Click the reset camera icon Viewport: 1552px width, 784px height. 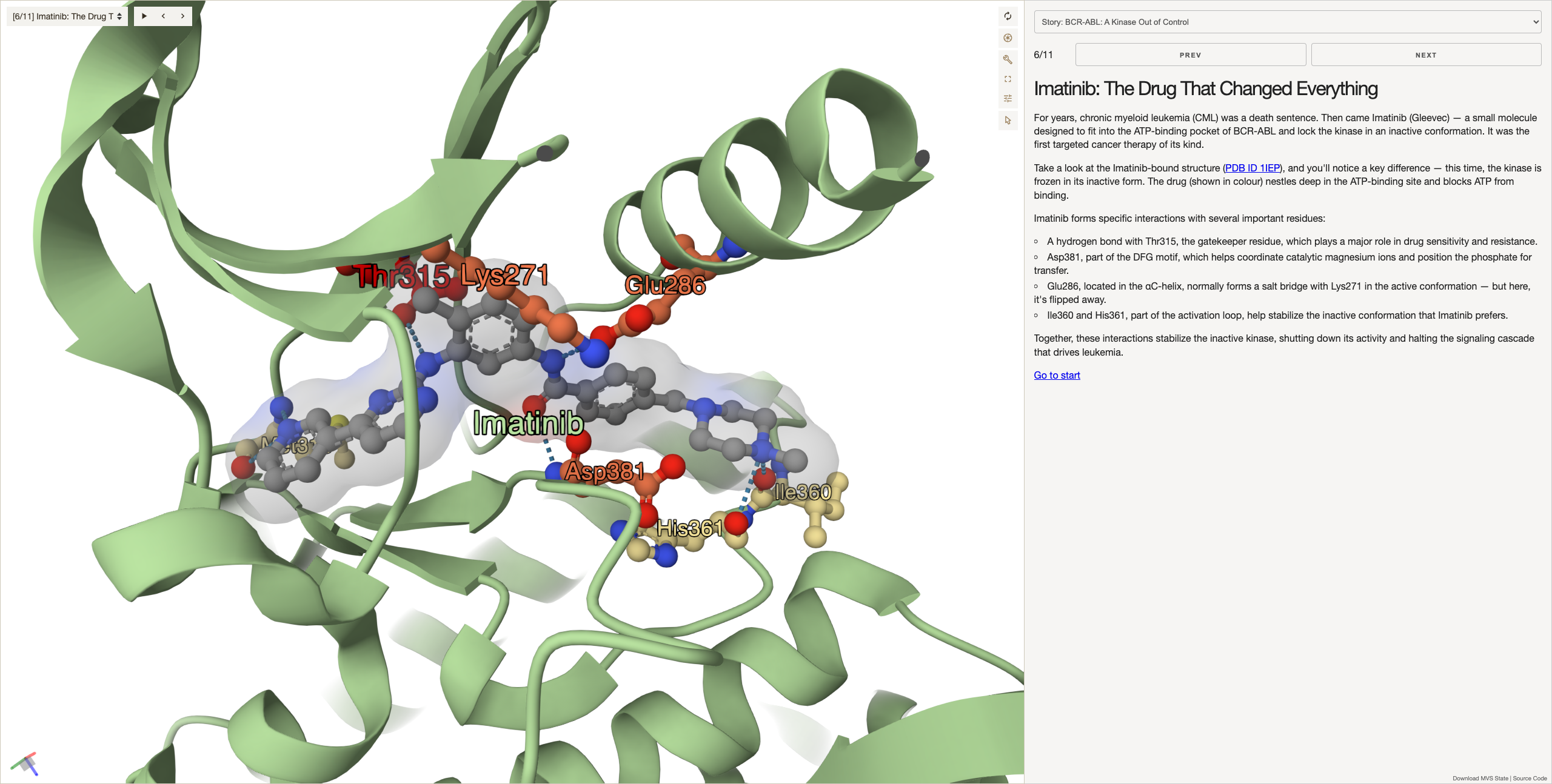pos(1008,16)
